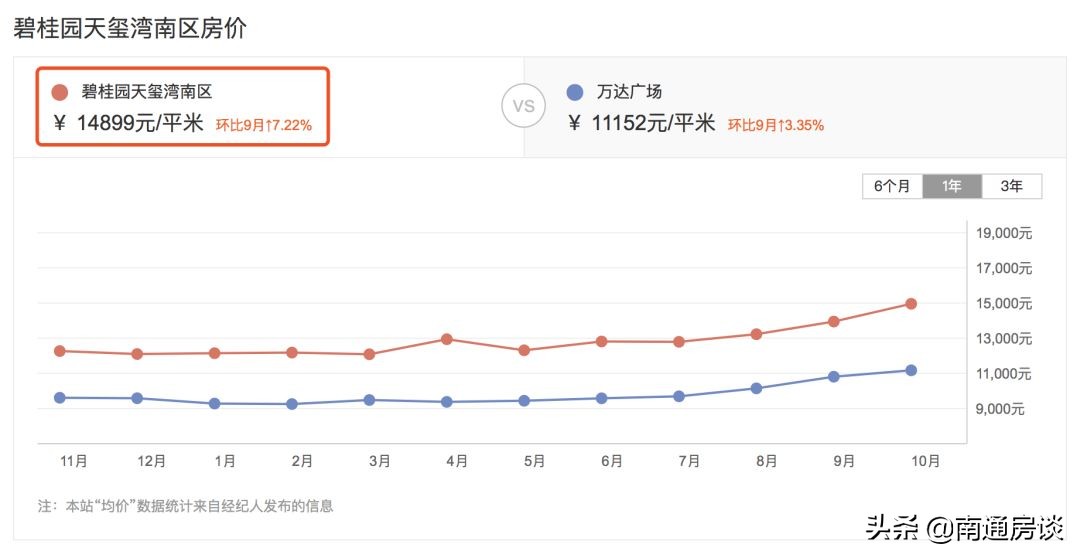
Task: Click the 碧桂园天玺湾南区房价 page heading
Action: (130, 29)
